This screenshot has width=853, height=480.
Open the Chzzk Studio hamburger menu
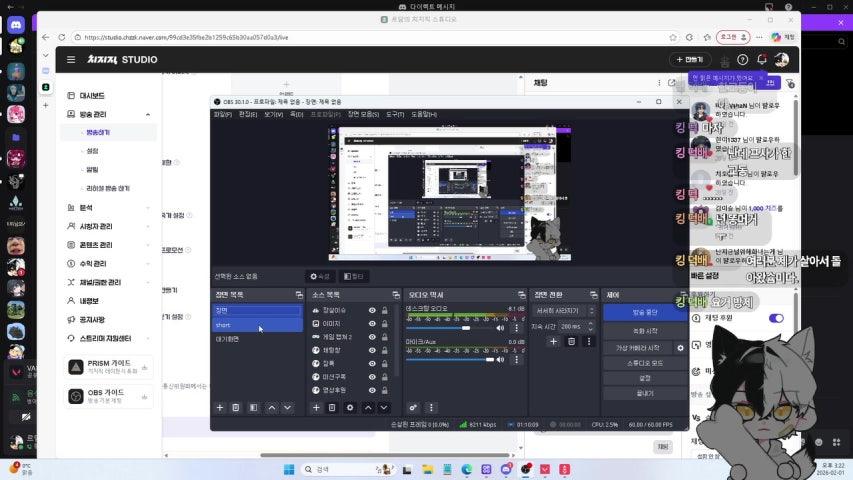click(x=71, y=59)
